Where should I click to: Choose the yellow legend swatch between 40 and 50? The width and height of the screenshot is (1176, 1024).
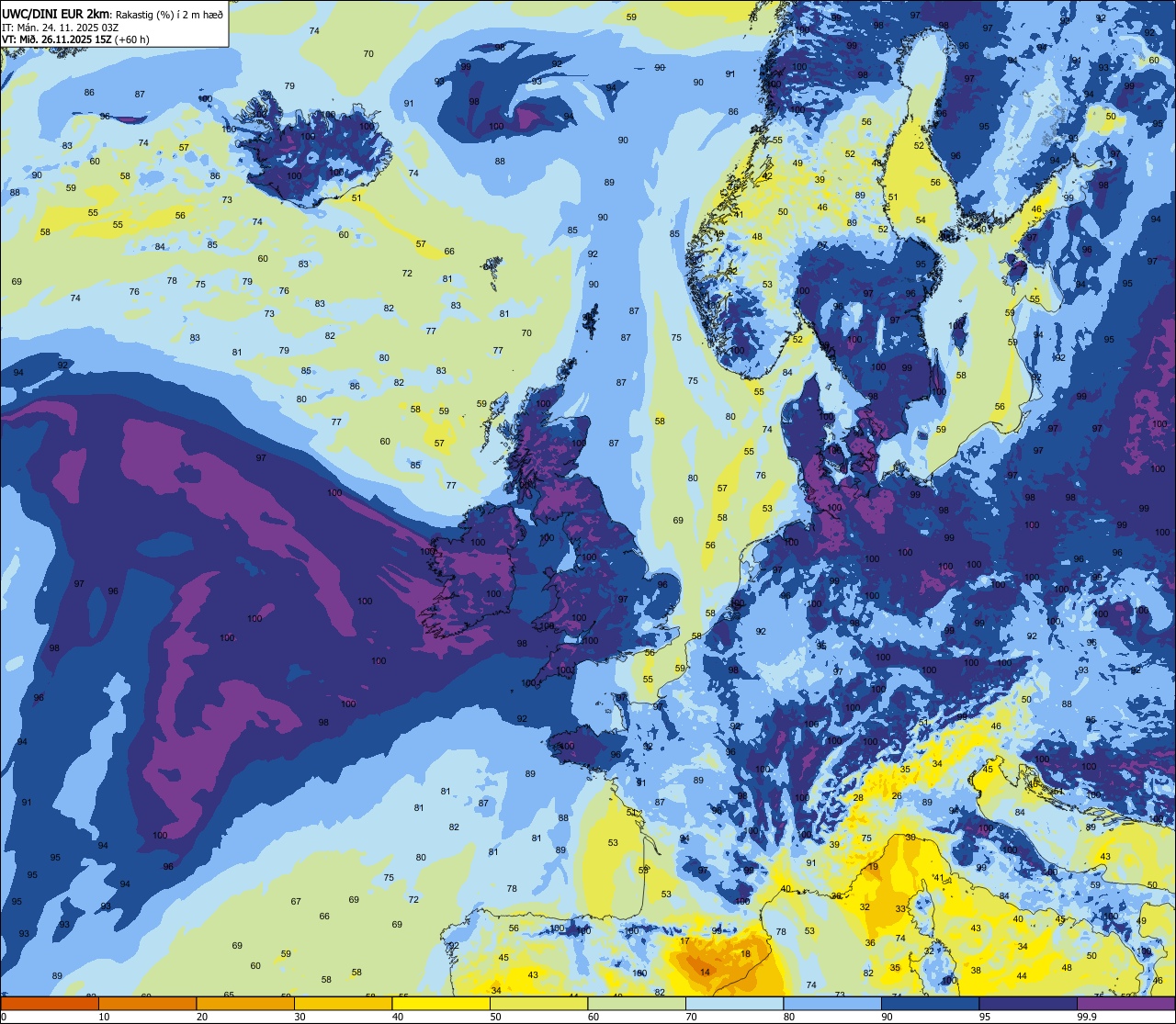[441, 1003]
